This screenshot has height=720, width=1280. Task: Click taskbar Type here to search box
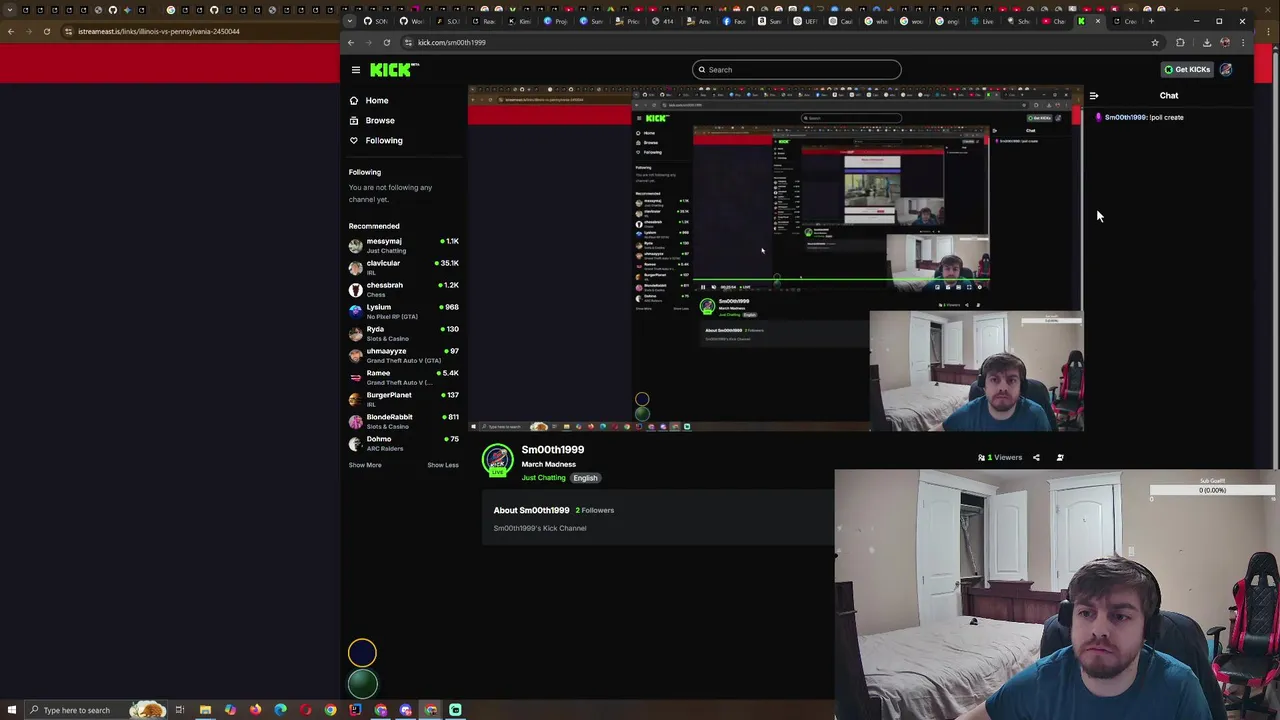pyautogui.click(x=96, y=710)
